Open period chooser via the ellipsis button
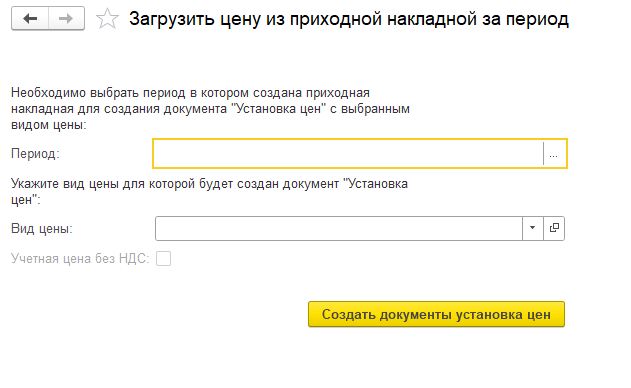The image size is (631, 388). pyautogui.click(x=554, y=153)
